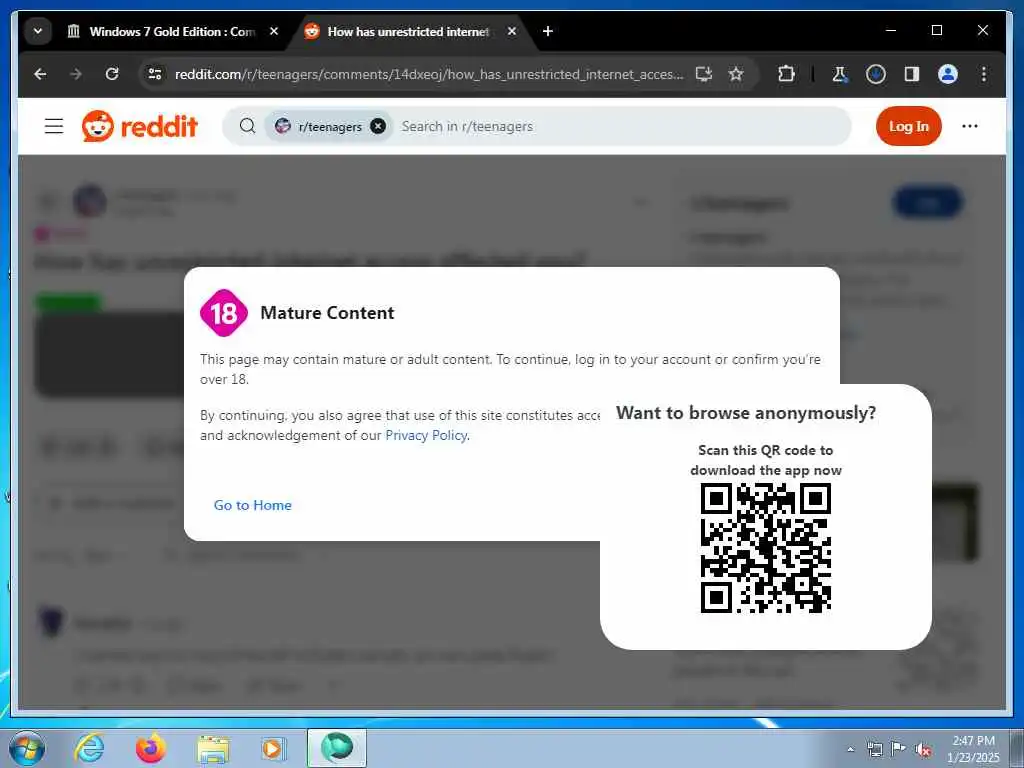Go forward to next page
Image resolution: width=1024 pixels, height=768 pixels.
(x=76, y=74)
